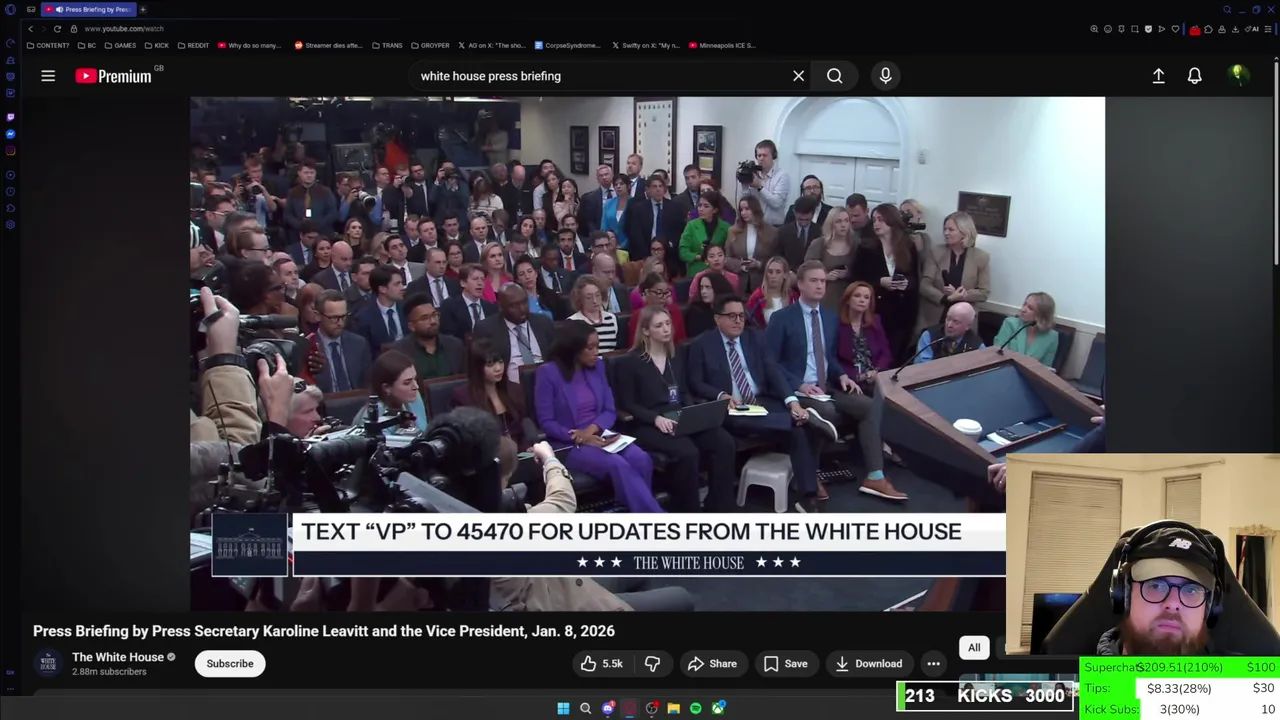Image resolution: width=1280 pixels, height=720 pixels.
Task: Select the 'All' filter chip
Action: (974, 648)
